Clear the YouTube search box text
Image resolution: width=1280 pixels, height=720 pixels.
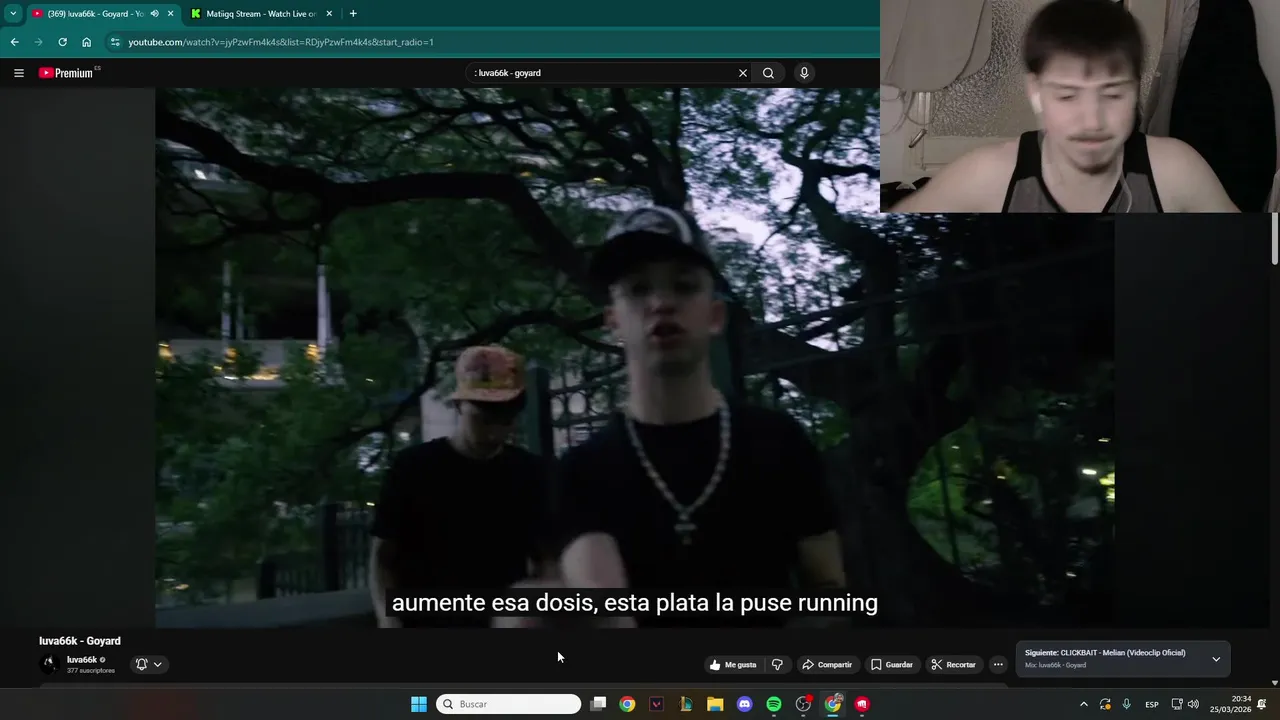(743, 73)
